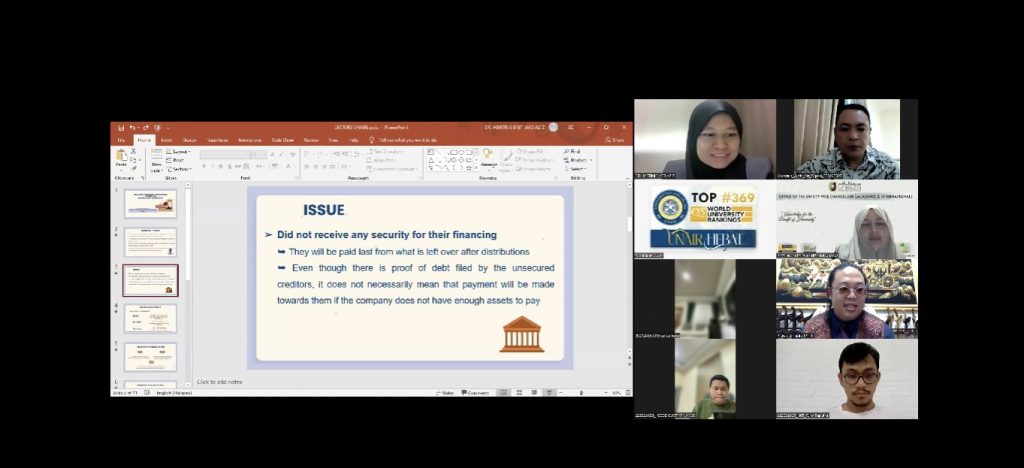1024x468 pixels.
Task: Switch to the Transitions tab
Action: point(217,140)
